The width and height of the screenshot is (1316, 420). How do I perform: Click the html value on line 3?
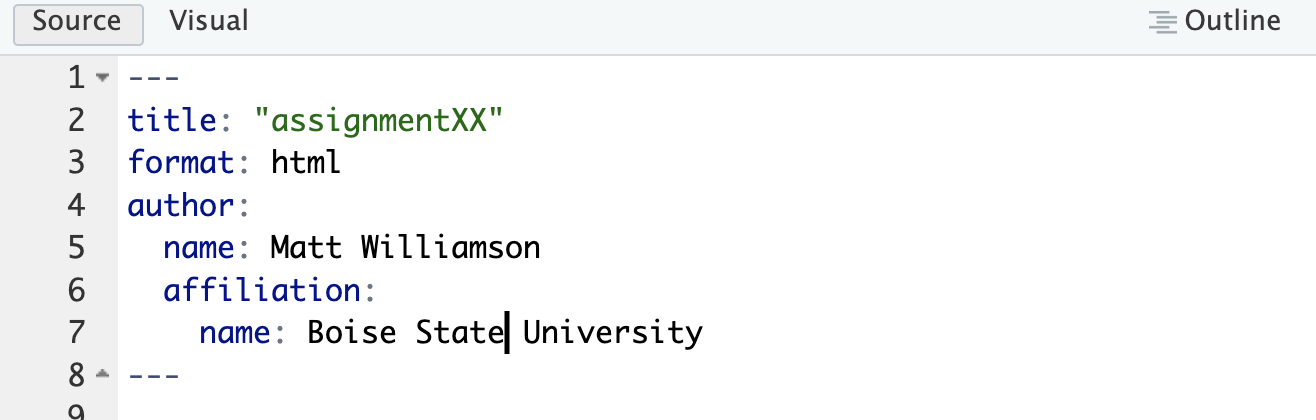coord(306,163)
